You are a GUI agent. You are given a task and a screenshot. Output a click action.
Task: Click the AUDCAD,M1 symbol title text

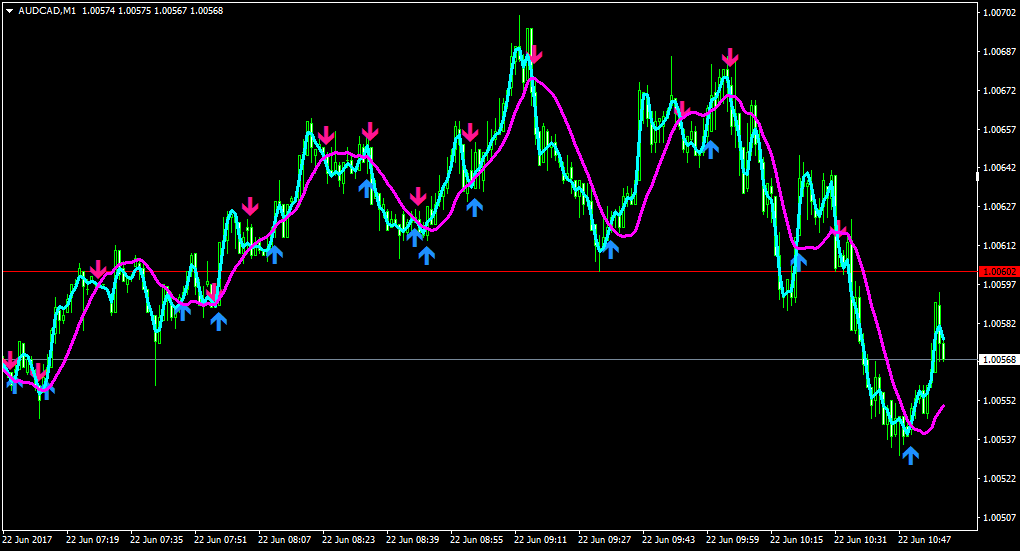coord(47,11)
